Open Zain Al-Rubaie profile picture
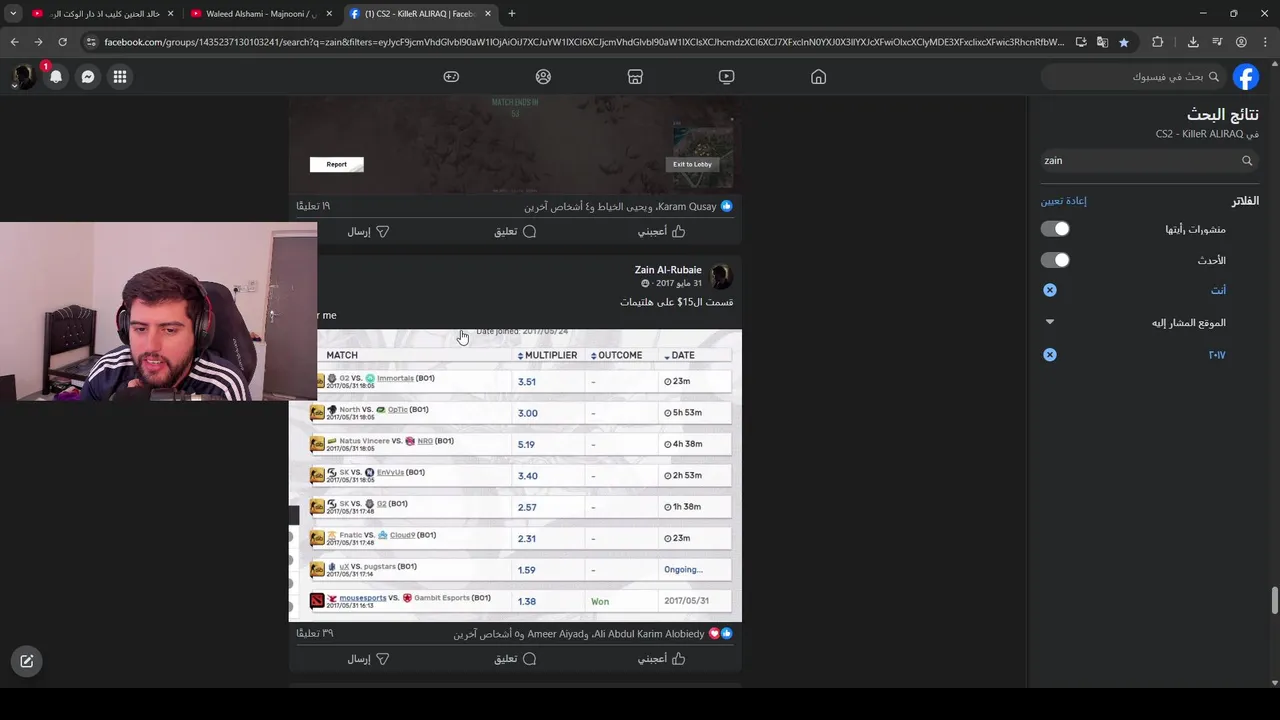 721,276
